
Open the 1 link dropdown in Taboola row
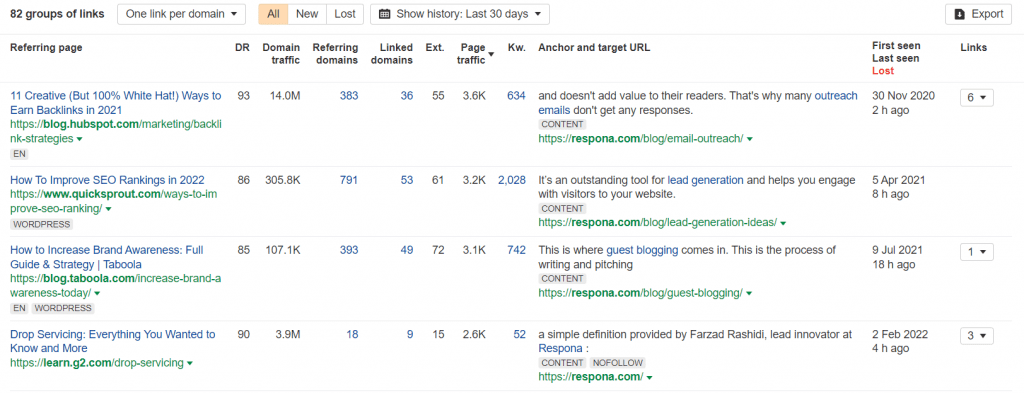976,251
